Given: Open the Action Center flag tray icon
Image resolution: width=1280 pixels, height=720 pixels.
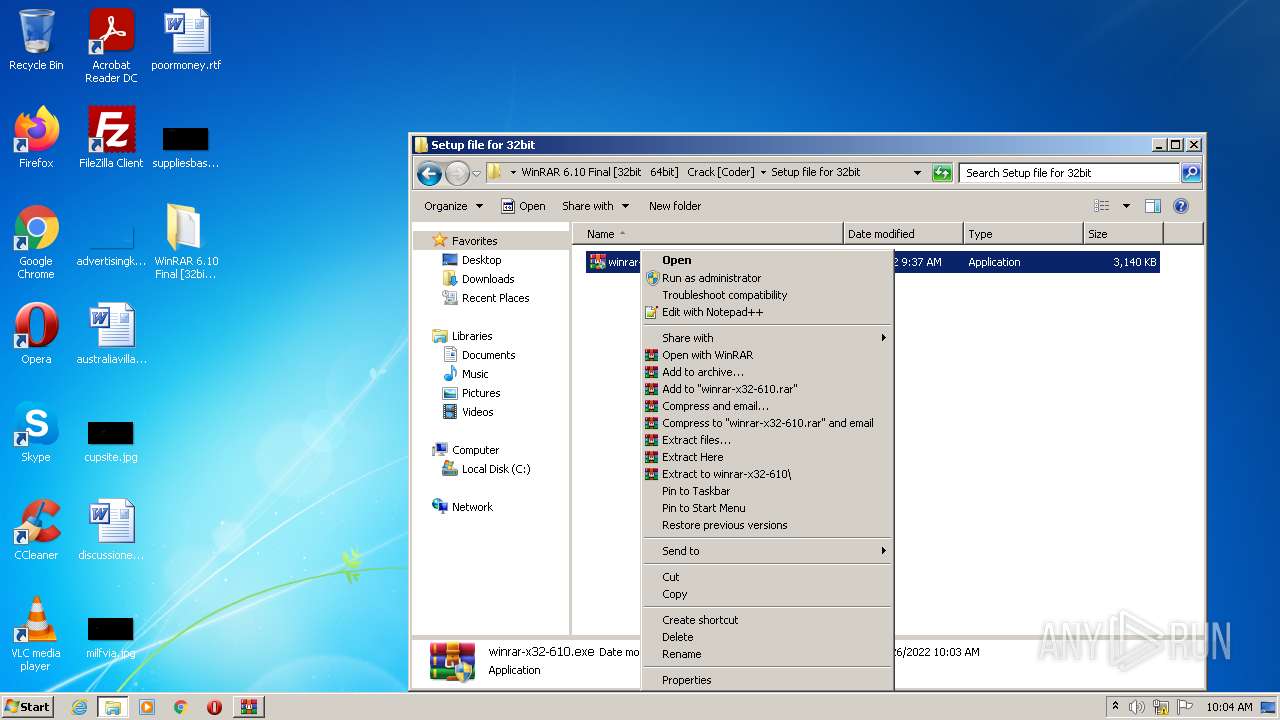Looking at the screenshot, I should pyautogui.click(x=1185, y=707).
